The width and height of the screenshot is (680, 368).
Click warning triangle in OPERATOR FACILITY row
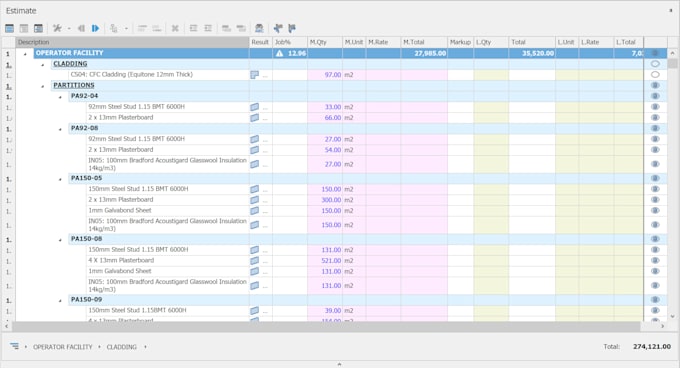tap(279, 53)
